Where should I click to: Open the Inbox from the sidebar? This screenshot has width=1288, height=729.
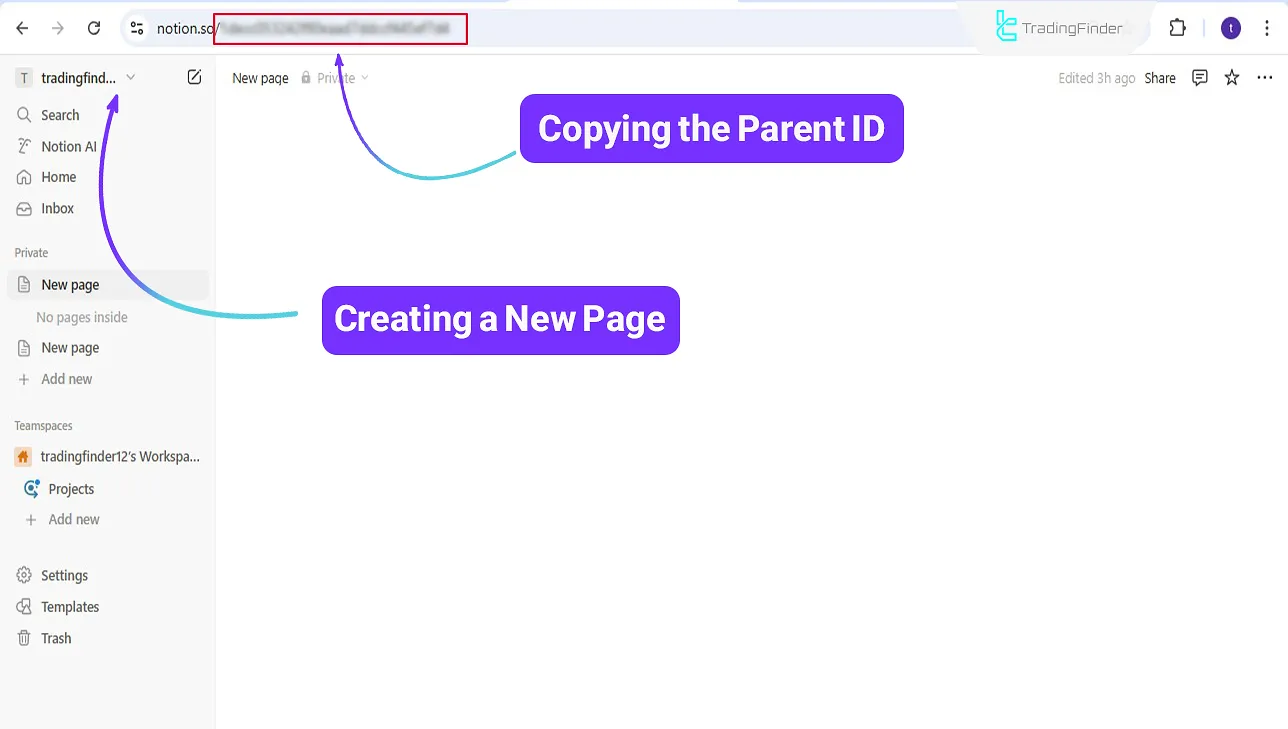[x=56, y=208]
